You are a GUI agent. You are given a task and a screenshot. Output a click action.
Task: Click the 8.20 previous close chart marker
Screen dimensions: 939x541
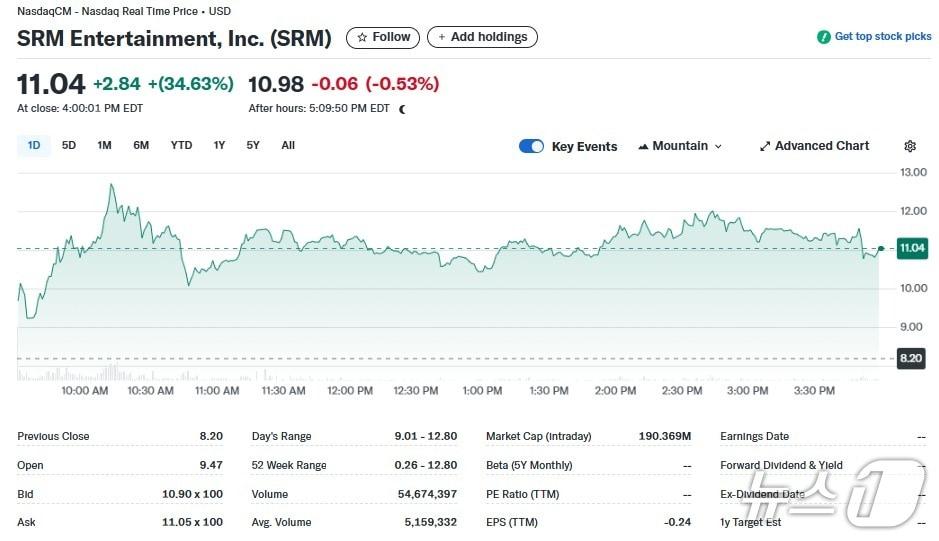point(910,358)
